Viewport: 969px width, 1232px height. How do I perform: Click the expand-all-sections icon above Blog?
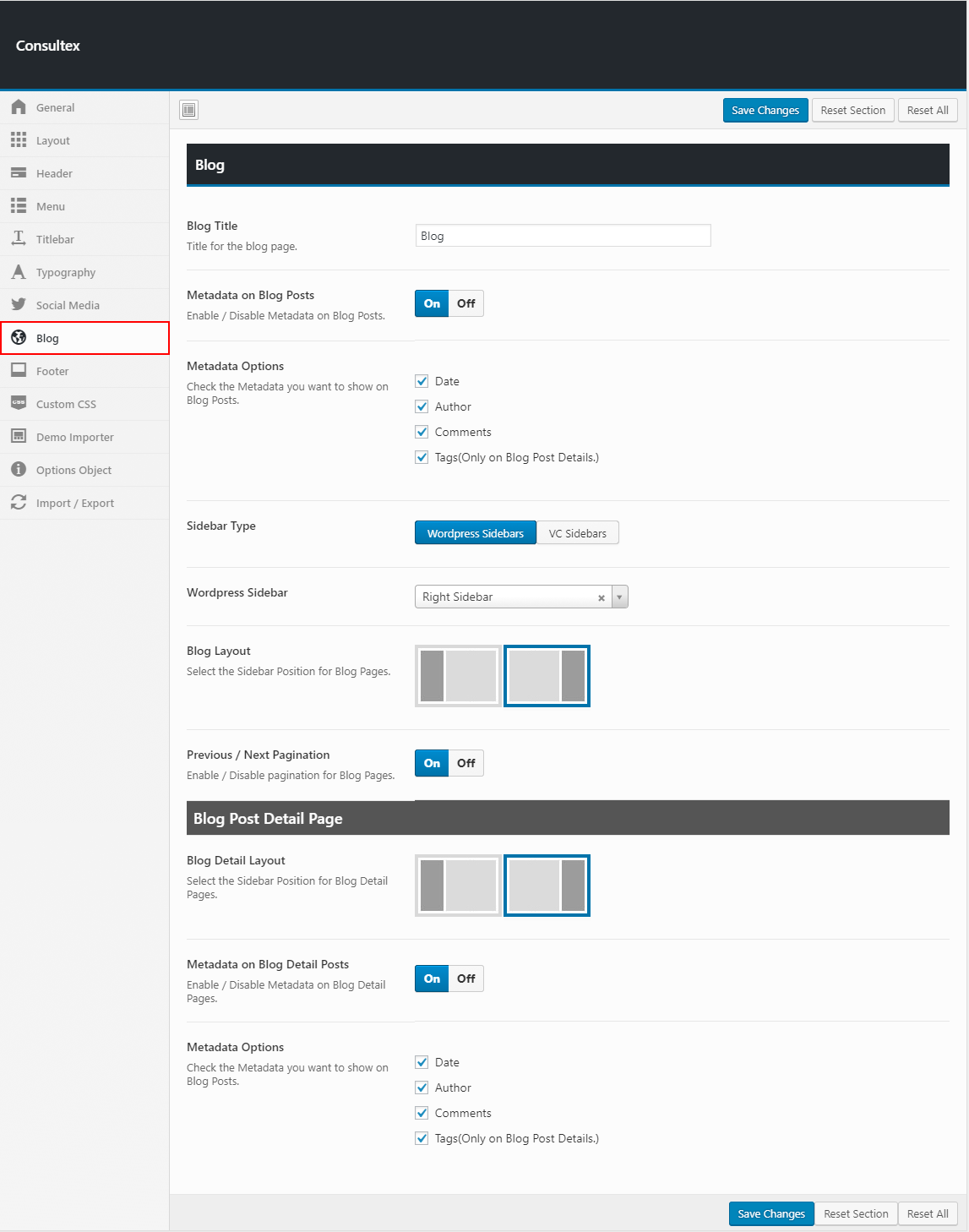[189, 110]
